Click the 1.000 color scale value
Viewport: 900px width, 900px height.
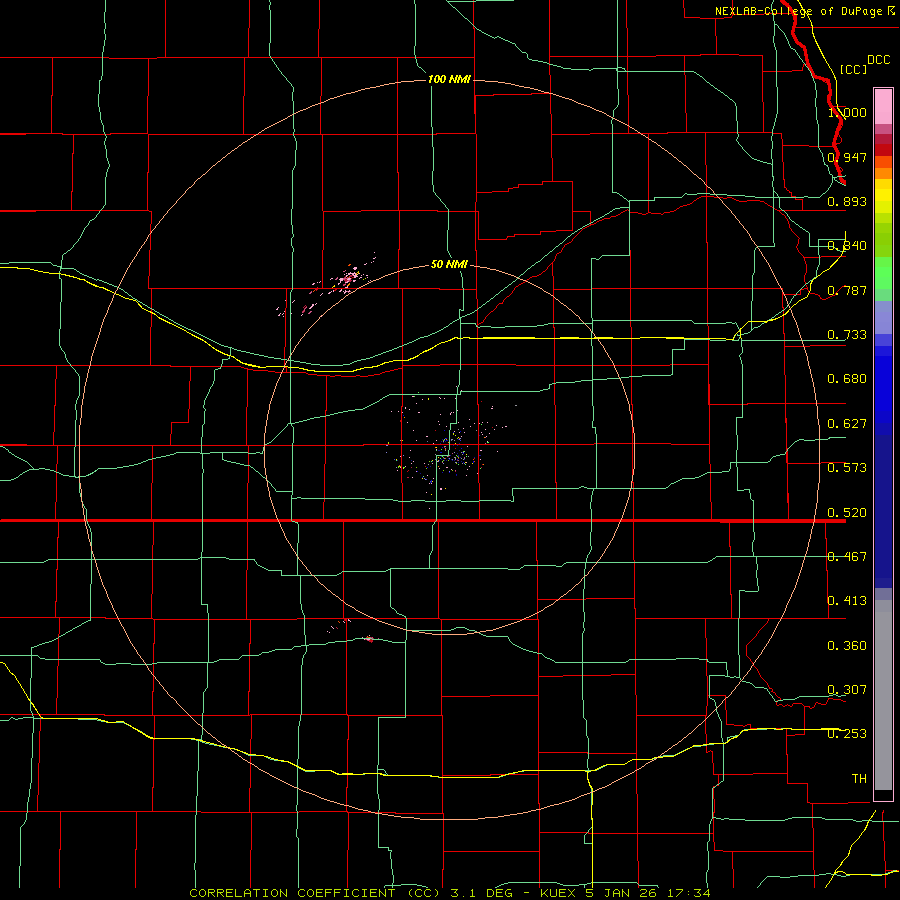click(x=847, y=112)
